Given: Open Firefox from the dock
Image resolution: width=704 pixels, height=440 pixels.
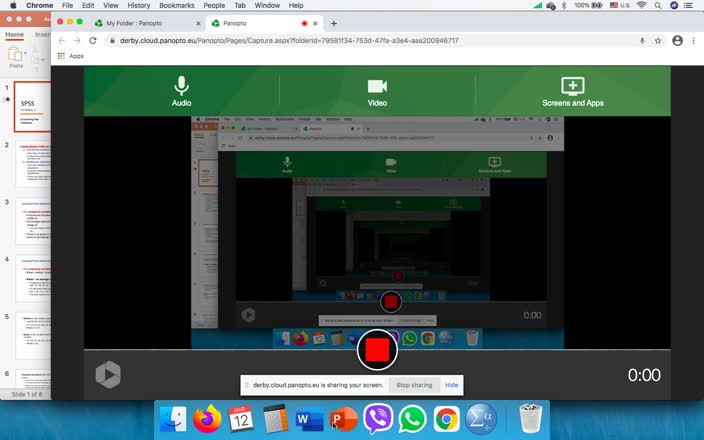Looking at the screenshot, I should coord(208,418).
